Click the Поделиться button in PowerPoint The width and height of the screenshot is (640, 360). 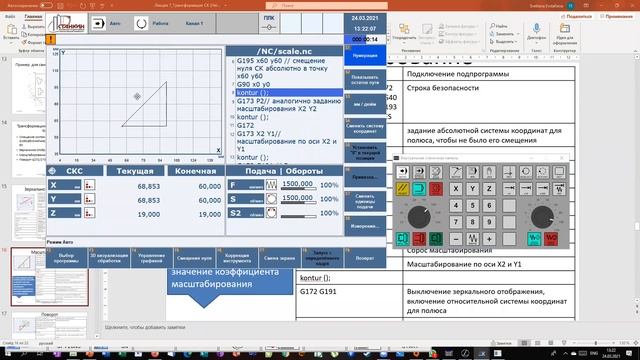(x=576, y=16)
